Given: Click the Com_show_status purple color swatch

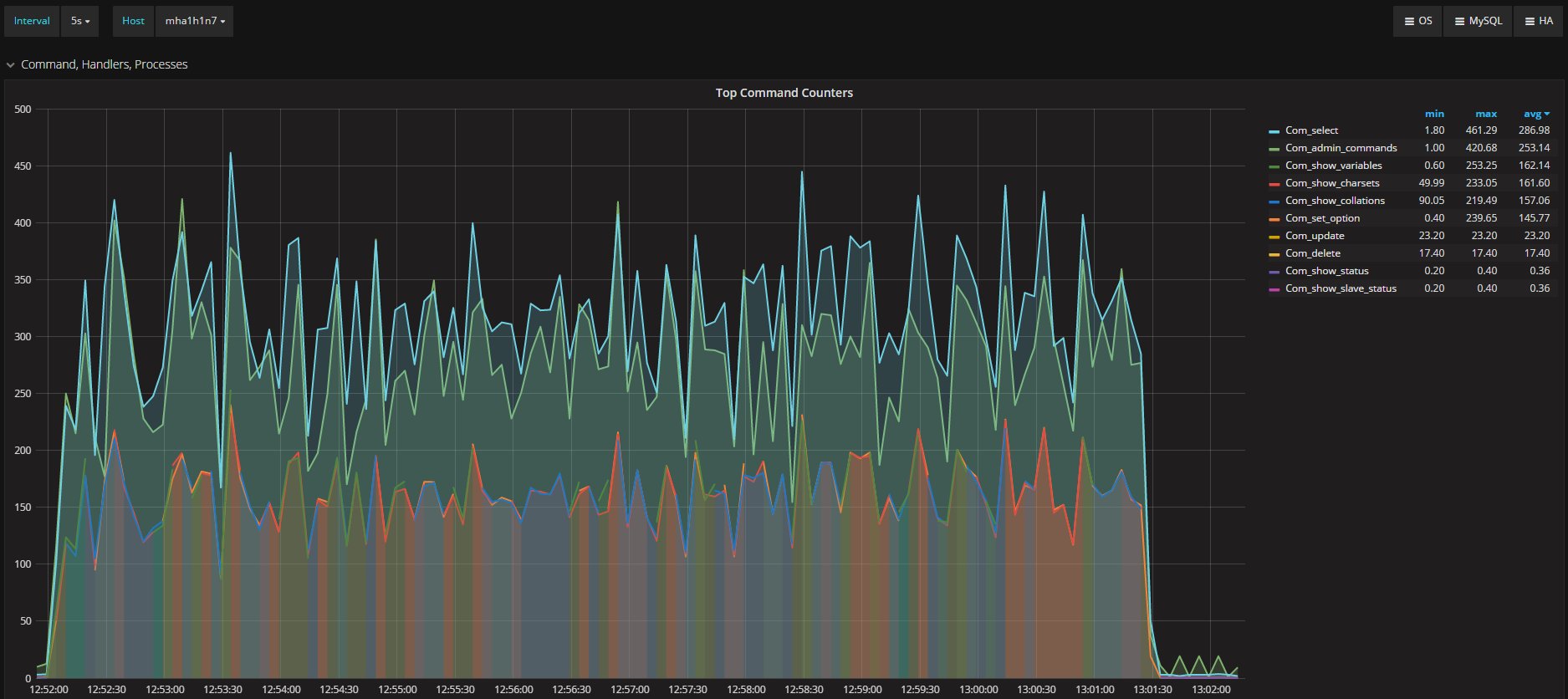Looking at the screenshot, I should pos(1274,272).
